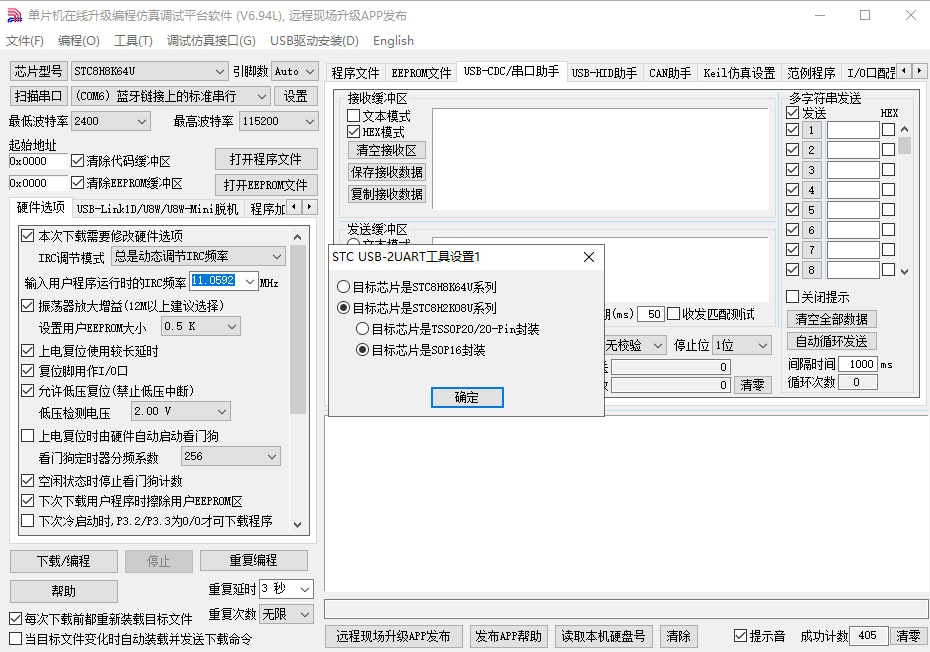This screenshot has width=930, height=652.
Task: Toggle 本次下载需要修改硬件选项 checkbox
Action: pyautogui.click(x=27, y=236)
